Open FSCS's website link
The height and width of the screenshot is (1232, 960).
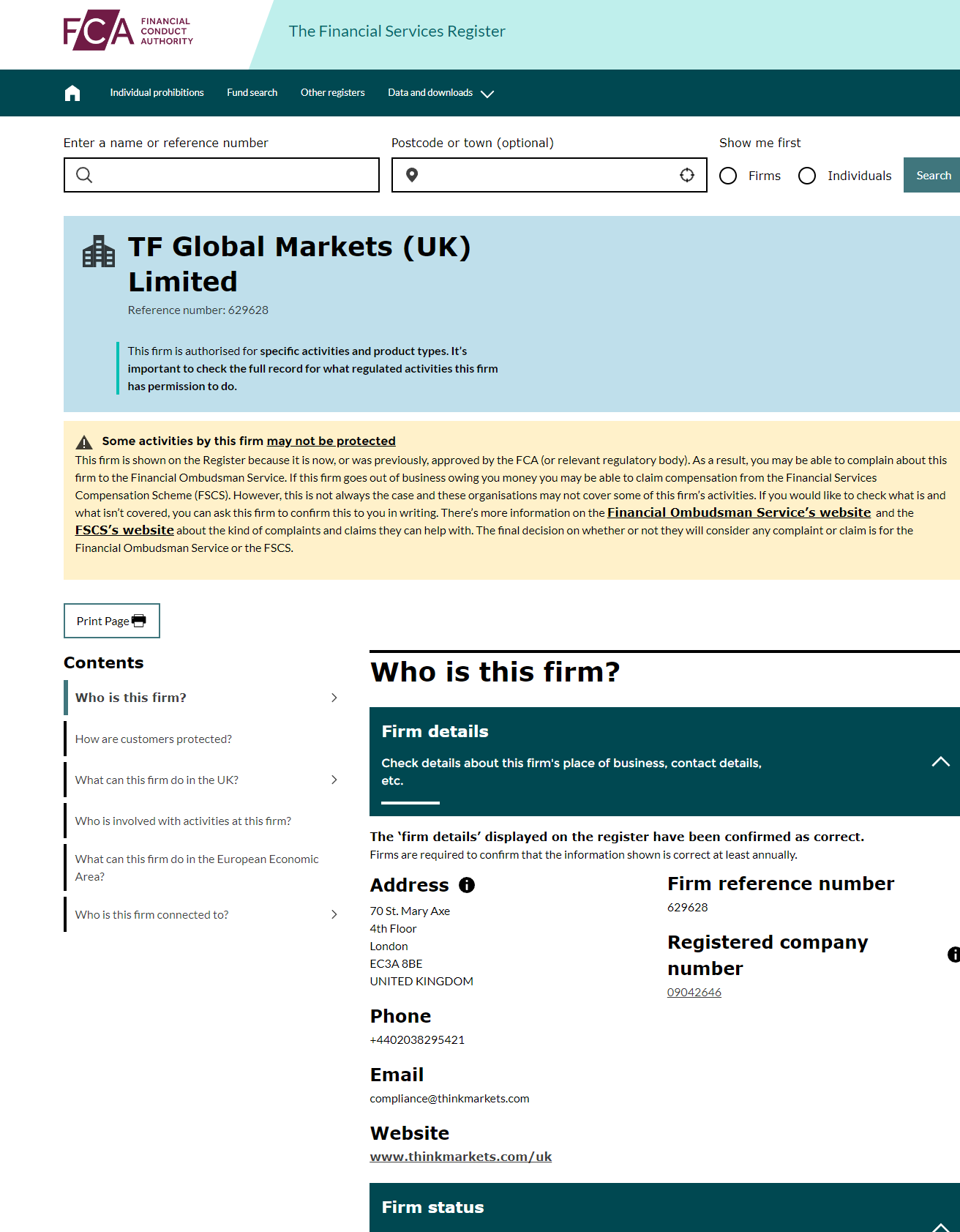click(124, 530)
